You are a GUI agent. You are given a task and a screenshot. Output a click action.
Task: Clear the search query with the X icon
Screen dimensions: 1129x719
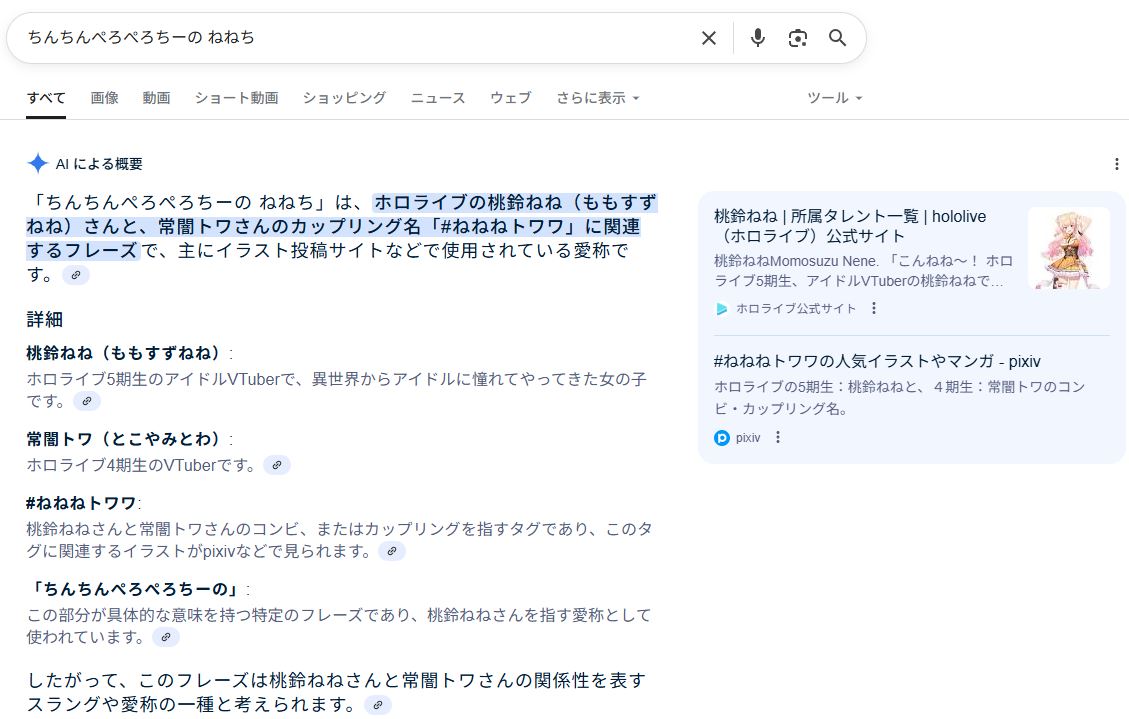(709, 38)
